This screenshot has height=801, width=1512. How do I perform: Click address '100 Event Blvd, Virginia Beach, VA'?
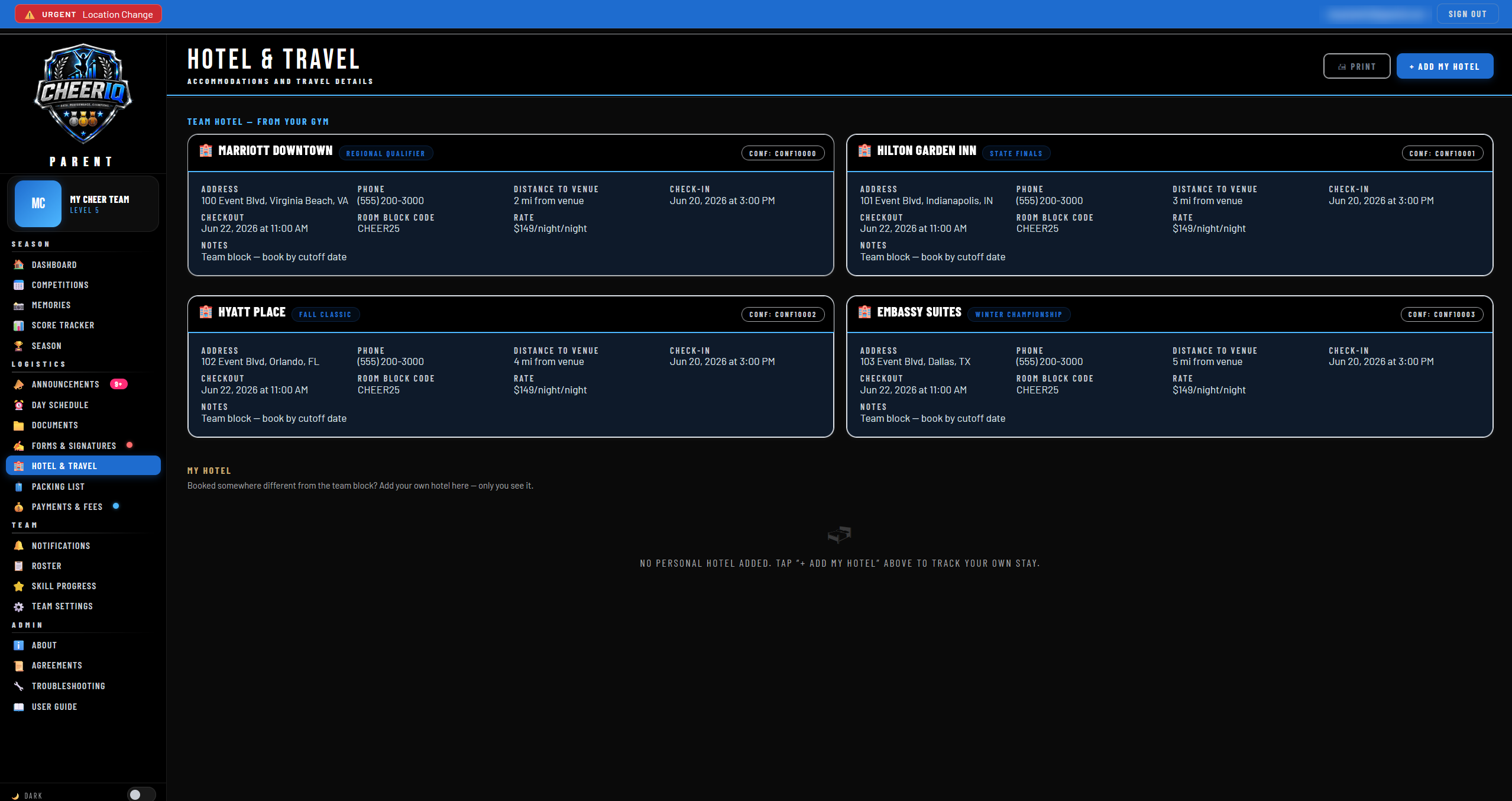[274, 201]
